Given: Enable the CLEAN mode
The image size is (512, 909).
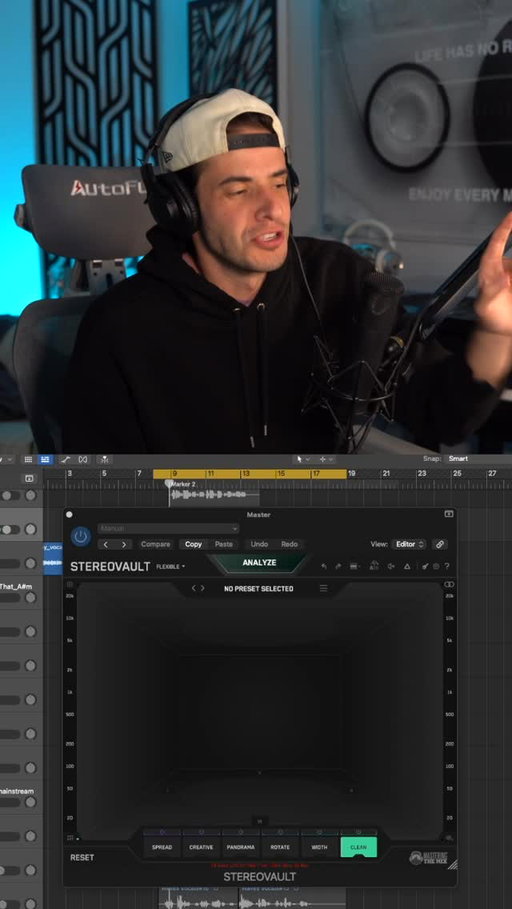Looking at the screenshot, I should (x=358, y=847).
